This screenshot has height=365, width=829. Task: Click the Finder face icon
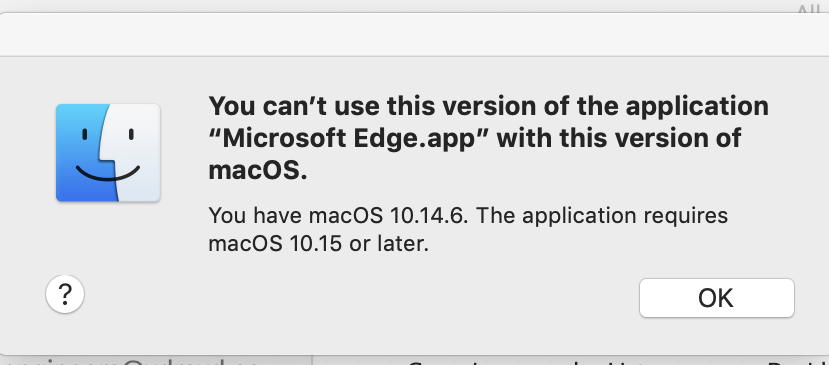click(x=108, y=152)
